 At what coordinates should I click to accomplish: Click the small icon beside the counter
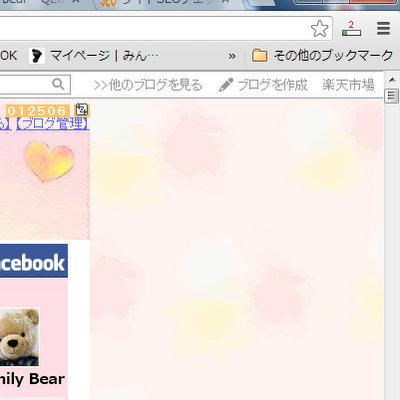coord(82,110)
